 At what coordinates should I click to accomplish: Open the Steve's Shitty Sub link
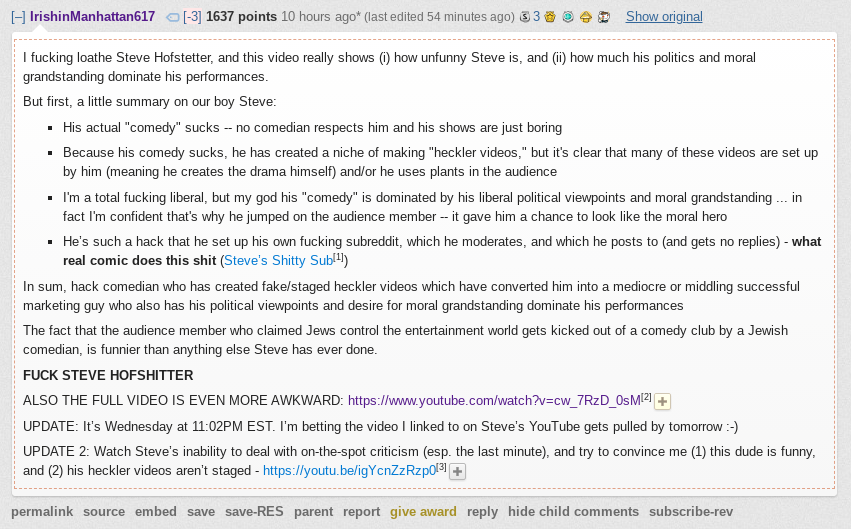click(x=278, y=260)
